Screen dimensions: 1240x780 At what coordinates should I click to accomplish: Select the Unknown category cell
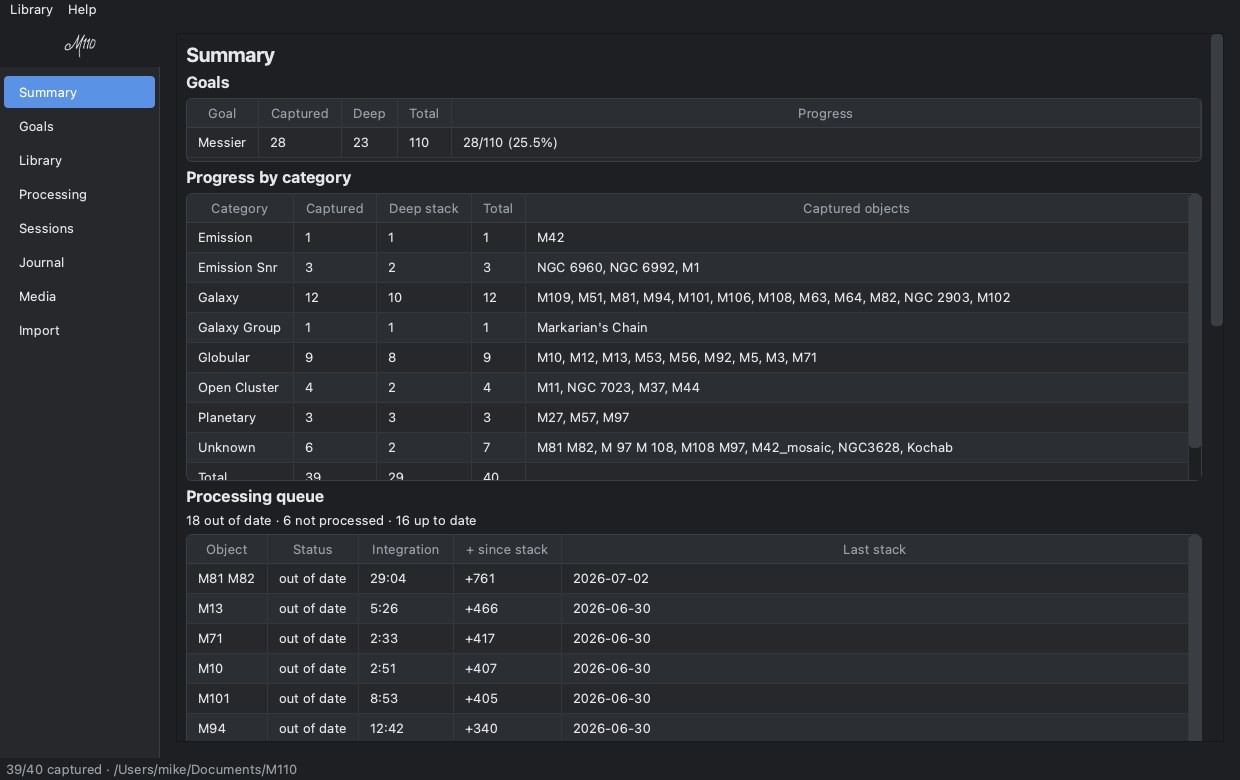(x=239, y=447)
